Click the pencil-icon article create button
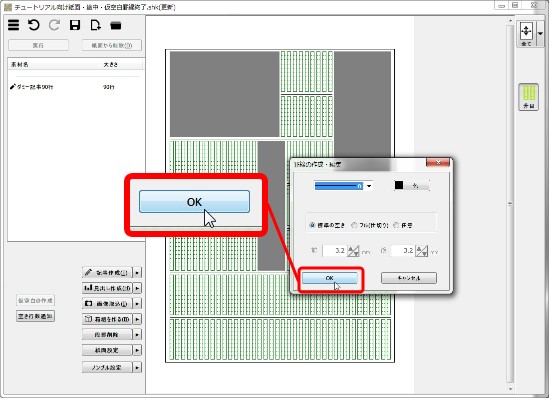The height and width of the screenshot is (398, 549). pyautogui.click(x=107, y=272)
